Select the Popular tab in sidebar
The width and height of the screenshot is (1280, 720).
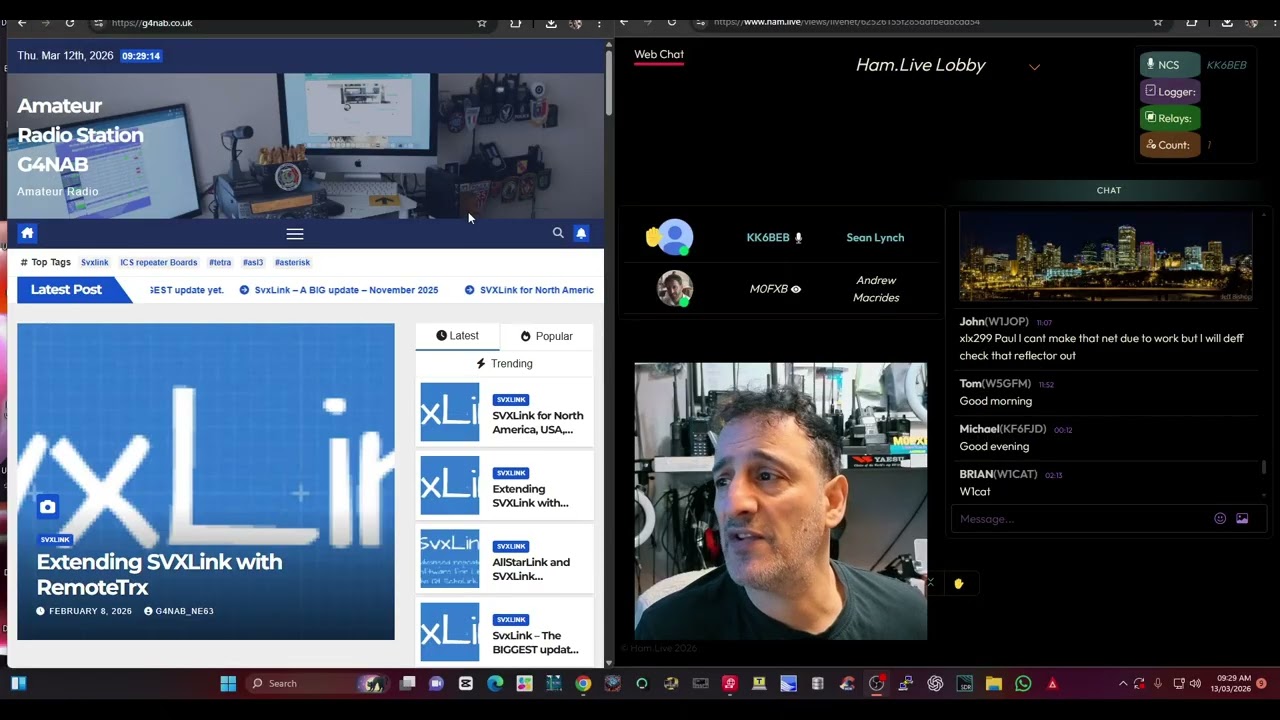click(547, 336)
